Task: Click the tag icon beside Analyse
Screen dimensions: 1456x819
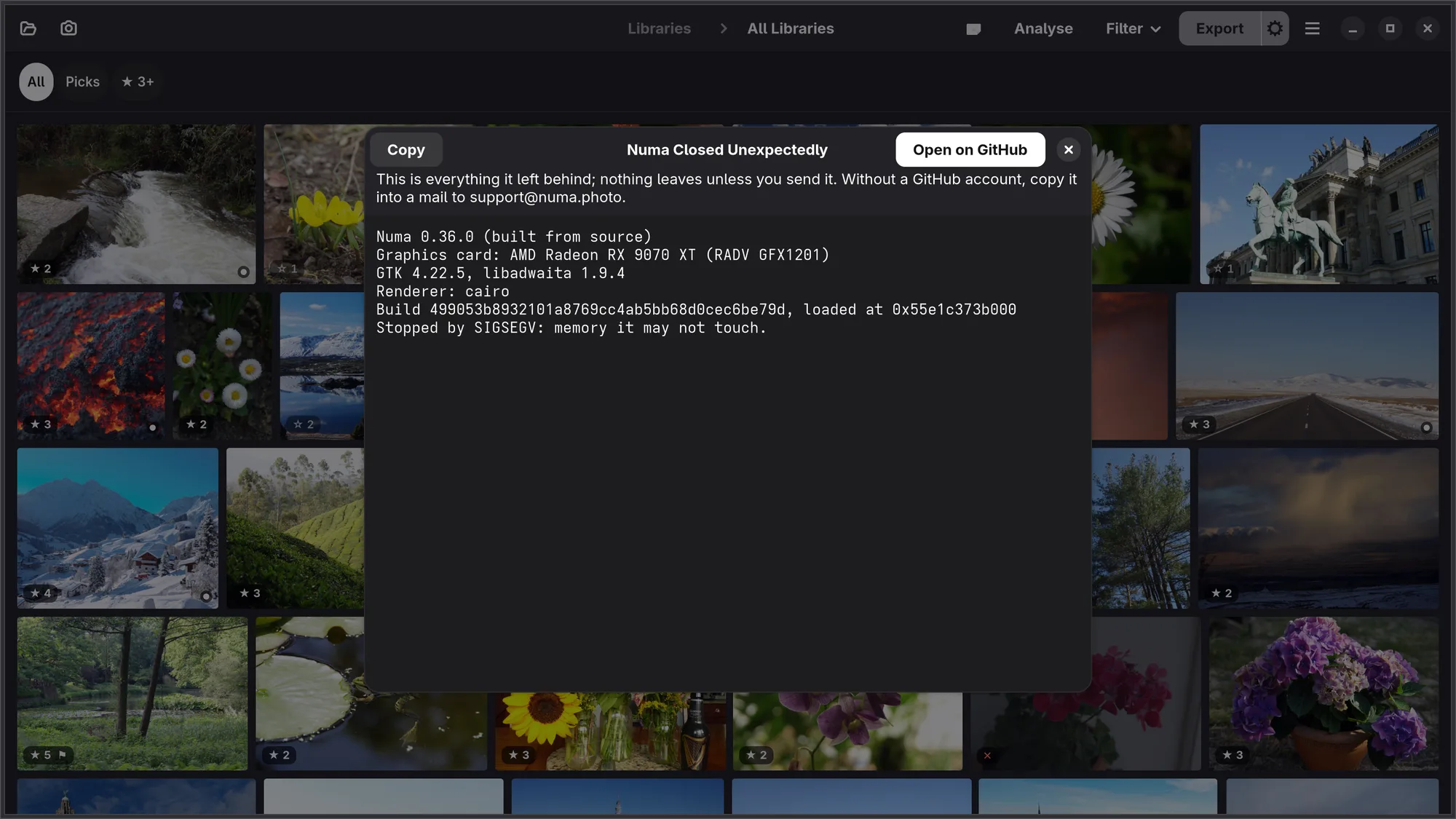Action: pos(973,29)
